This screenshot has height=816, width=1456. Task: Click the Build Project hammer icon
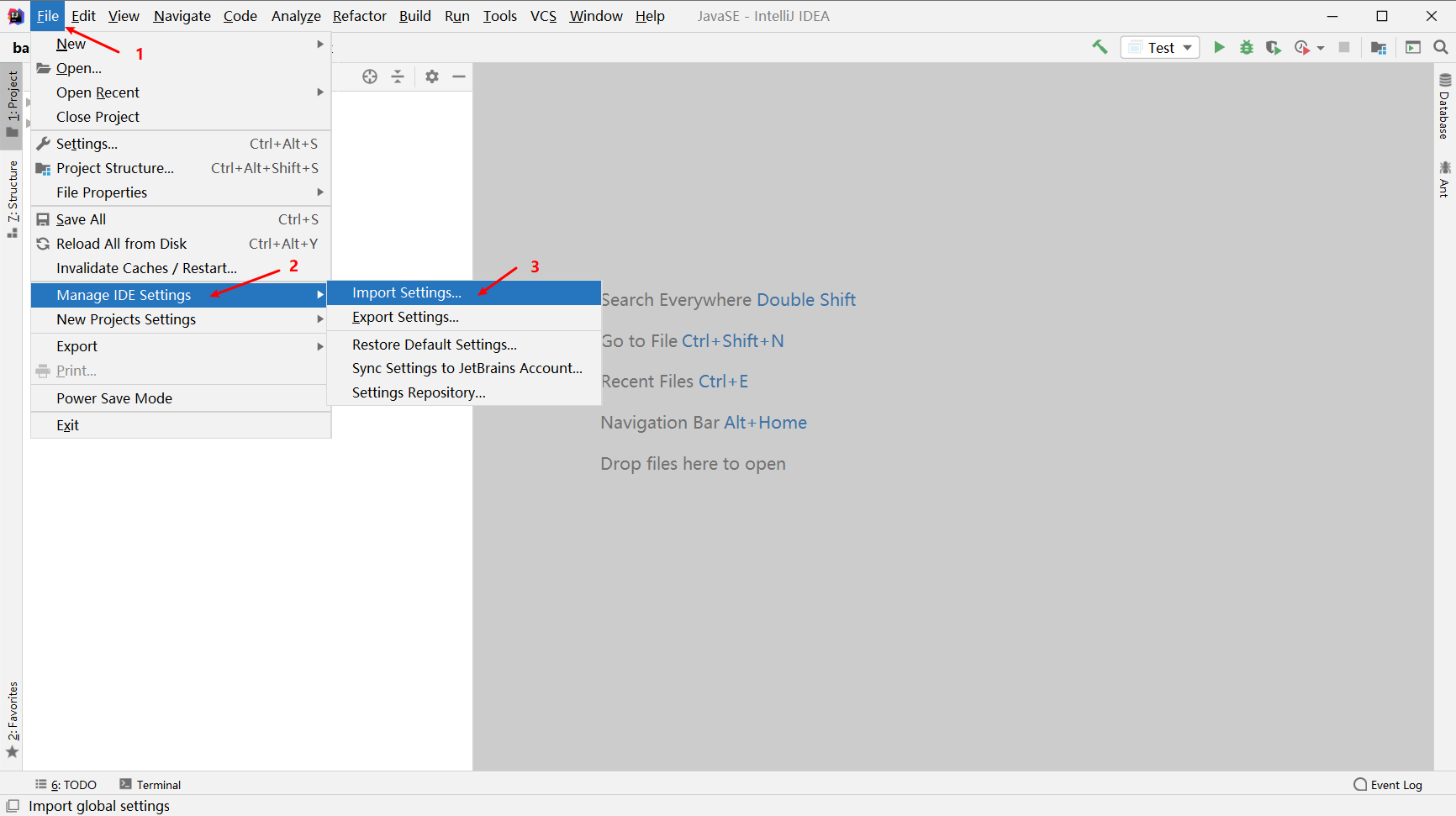pos(1100,47)
